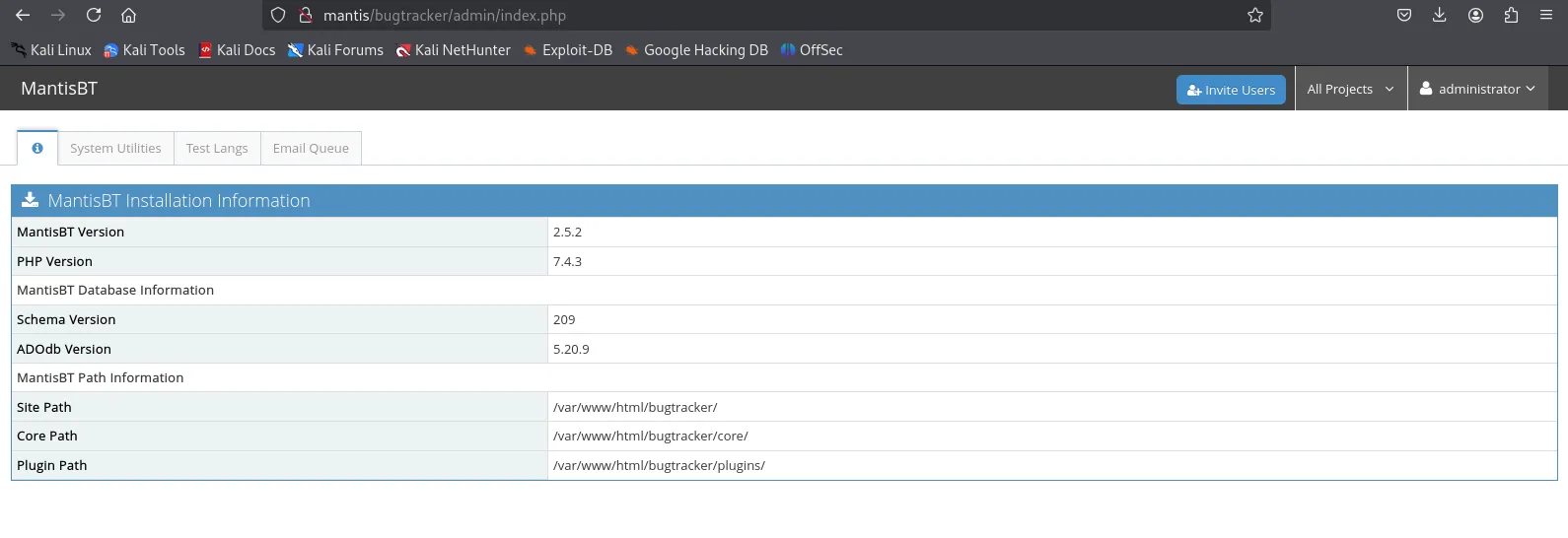Click MantisBT Installation Information heading
Image resolution: width=1568 pixels, height=538 pixels.
click(x=178, y=201)
